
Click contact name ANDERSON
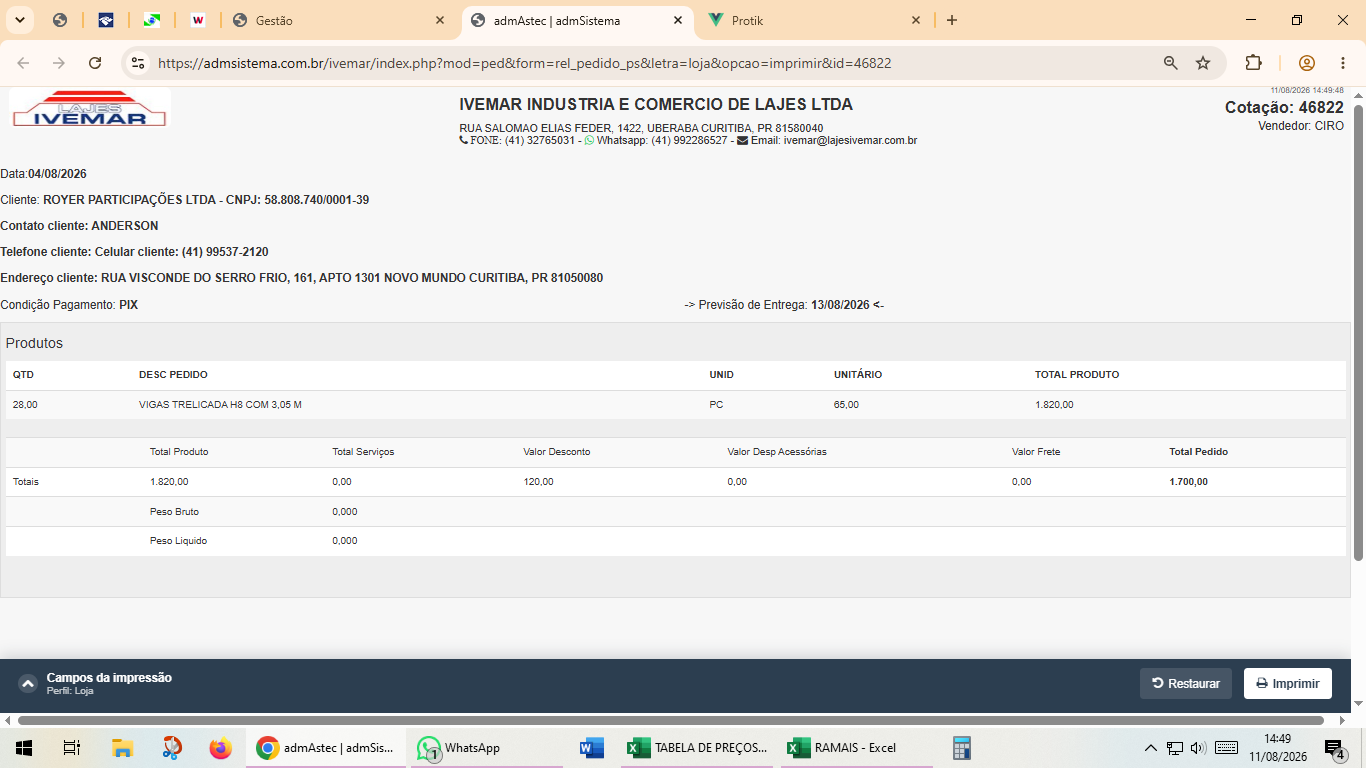coord(125,226)
